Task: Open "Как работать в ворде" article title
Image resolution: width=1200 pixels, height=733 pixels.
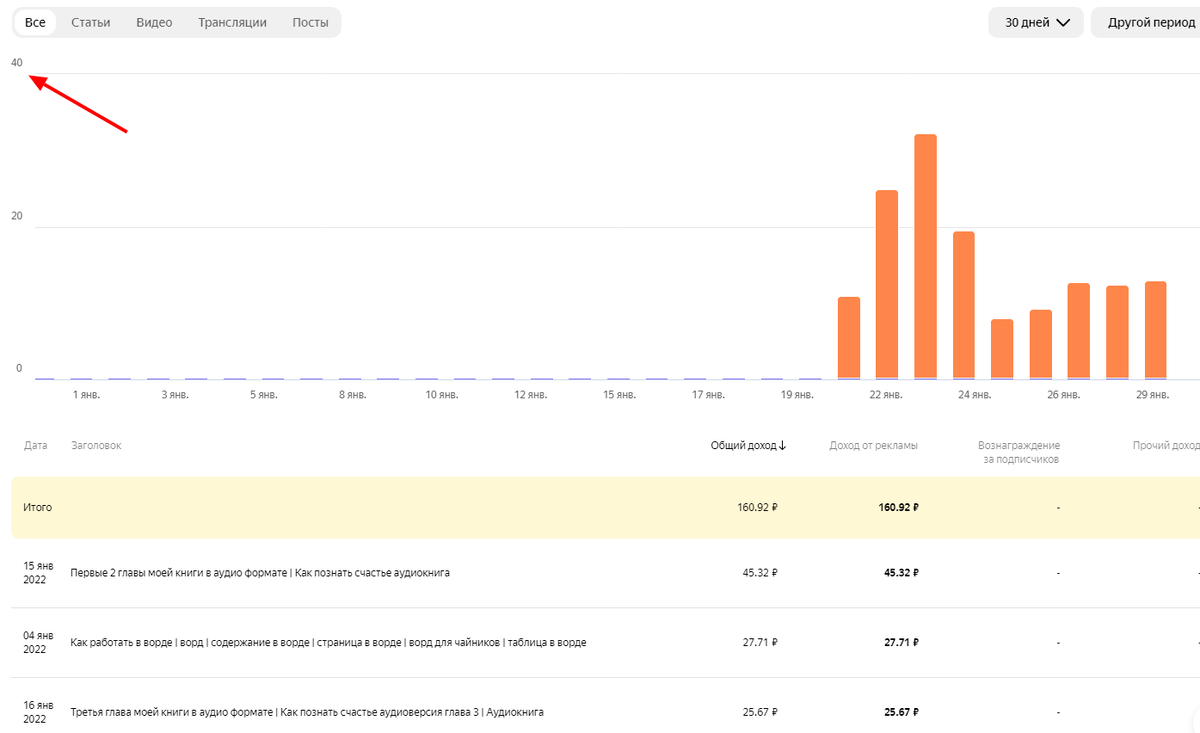Action: point(328,643)
